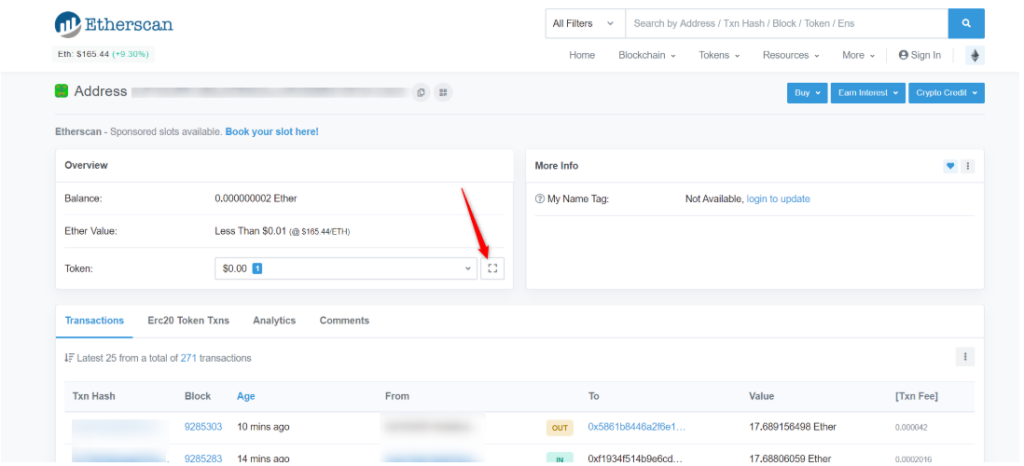The image size is (1024, 466).
Task: Expand the More menu
Action: coord(858,55)
